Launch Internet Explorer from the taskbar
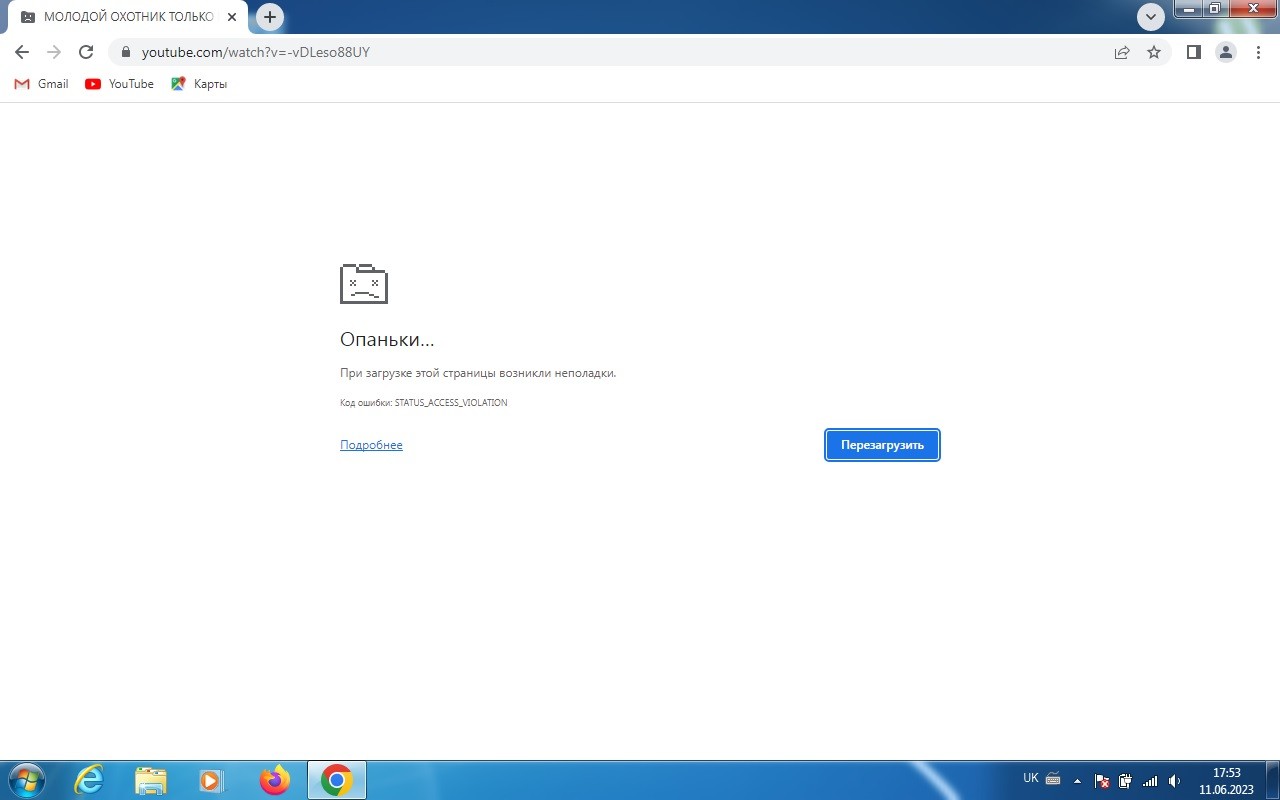The width and height of the screenshot is (1280, 800). pyautogui.click(x=89, y=780)
